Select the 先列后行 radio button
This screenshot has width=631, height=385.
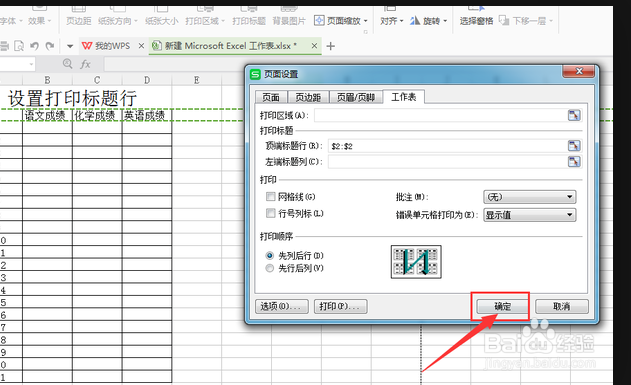pos(270,255)
